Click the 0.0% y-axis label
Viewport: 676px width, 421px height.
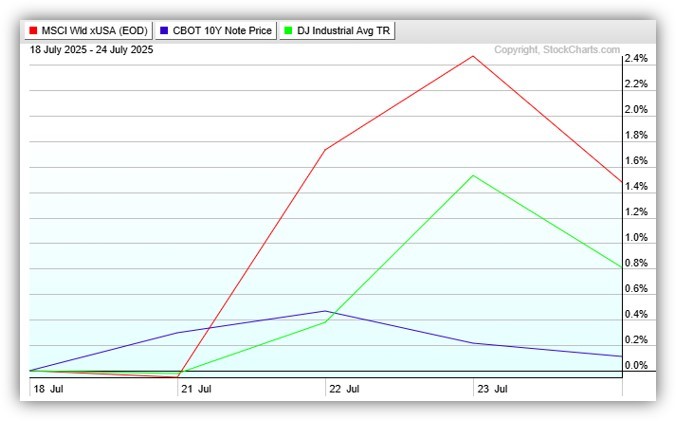(x=636, y=366)
